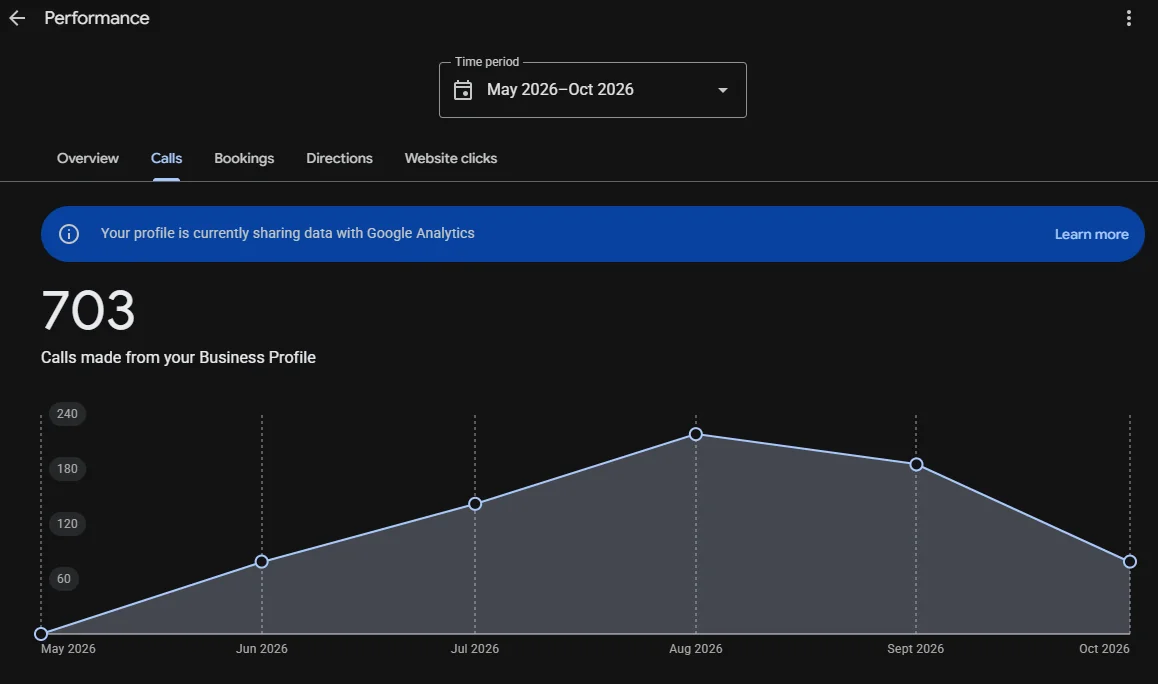
Task: Click the Sept 2026 axis label
Action: click(915, 649)
